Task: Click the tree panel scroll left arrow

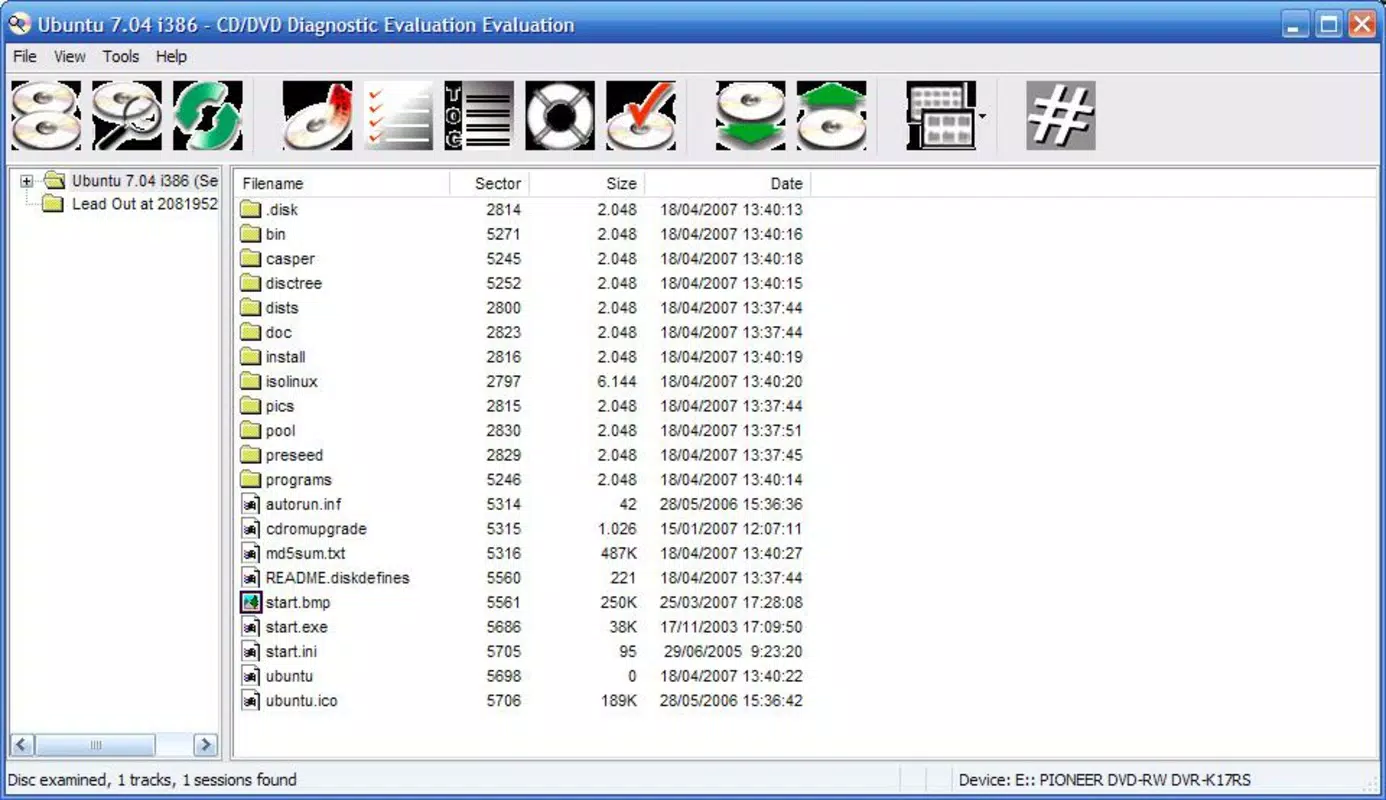Action: (x=22, y=745)
